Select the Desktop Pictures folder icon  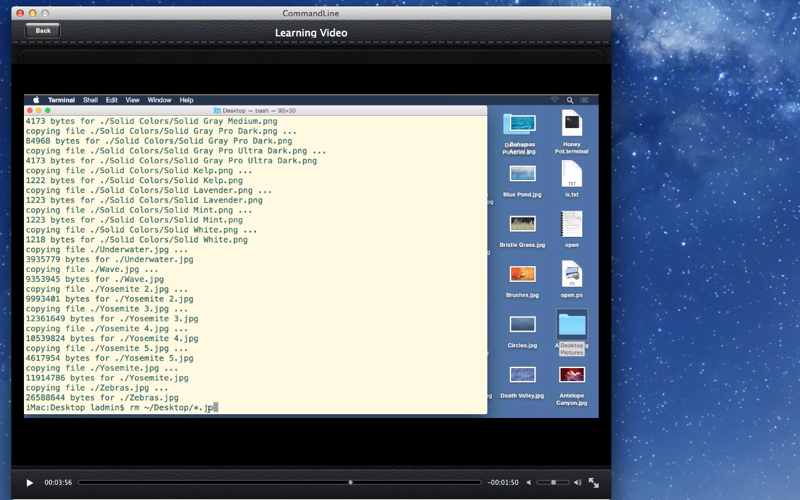pos(571,324)
